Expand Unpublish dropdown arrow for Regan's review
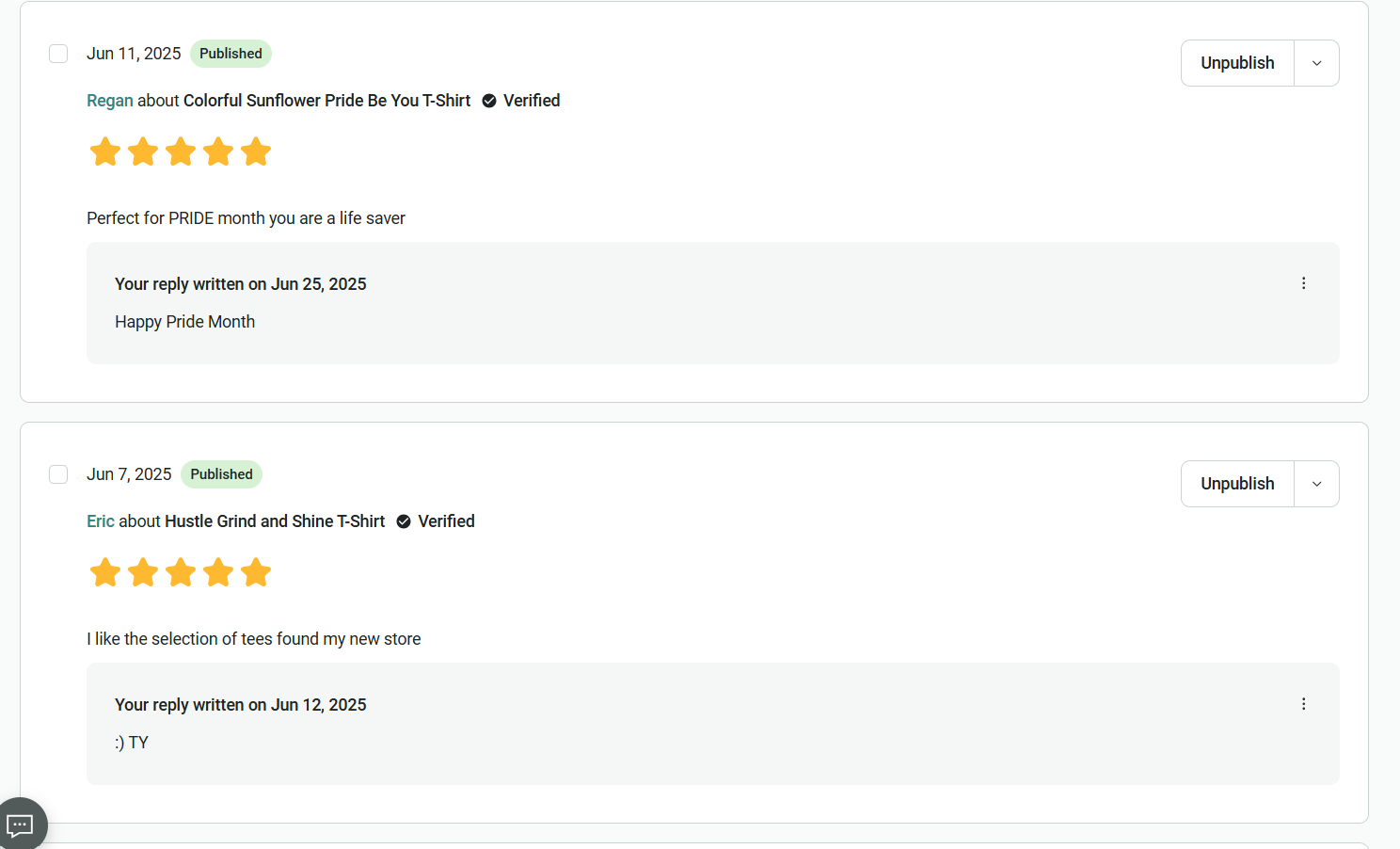The image size is (1400, 849). coord(1316,63)
